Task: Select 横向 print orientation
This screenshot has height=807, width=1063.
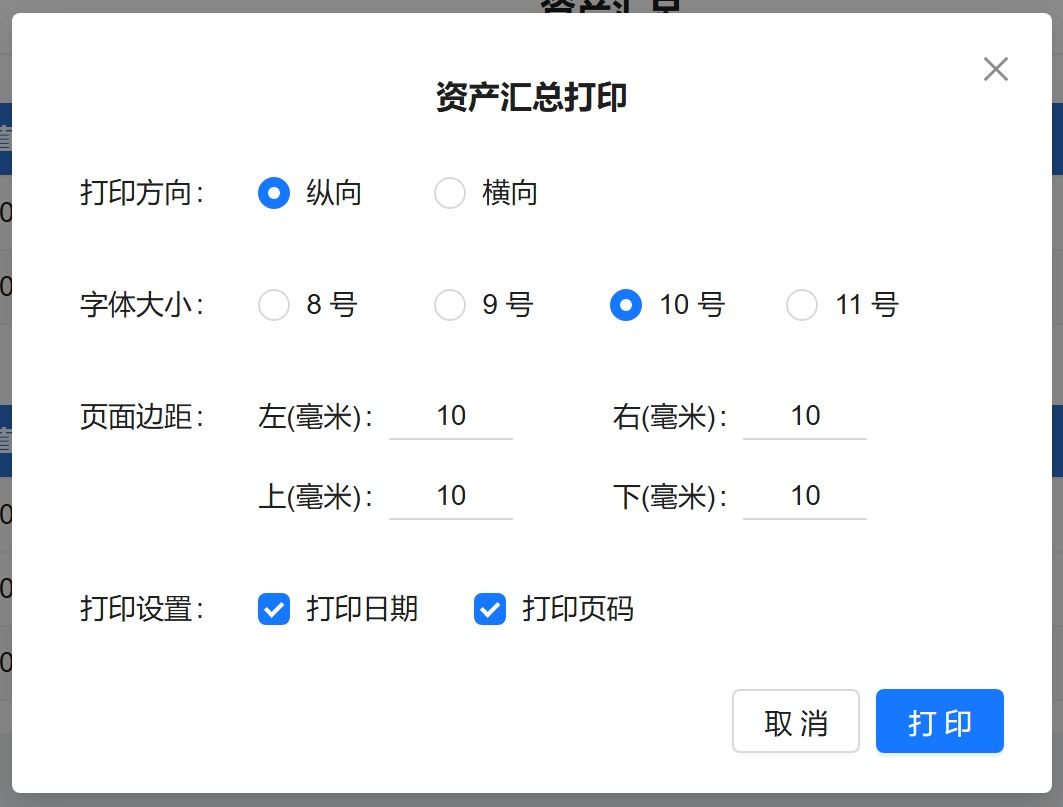Action: coord(450,193)
